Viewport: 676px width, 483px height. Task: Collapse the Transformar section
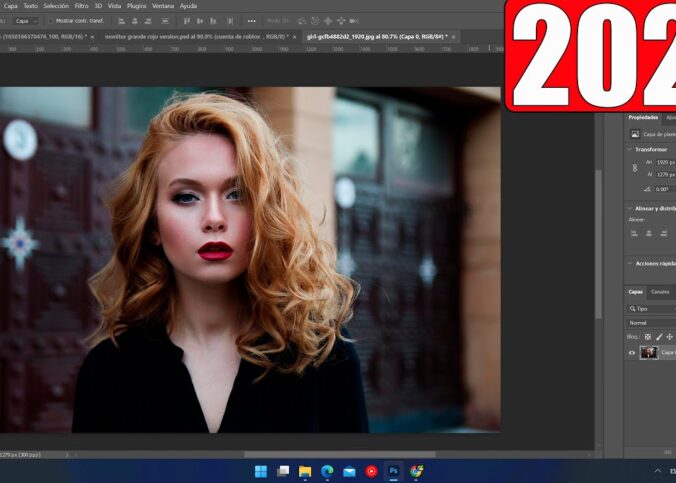coord(629,149)
